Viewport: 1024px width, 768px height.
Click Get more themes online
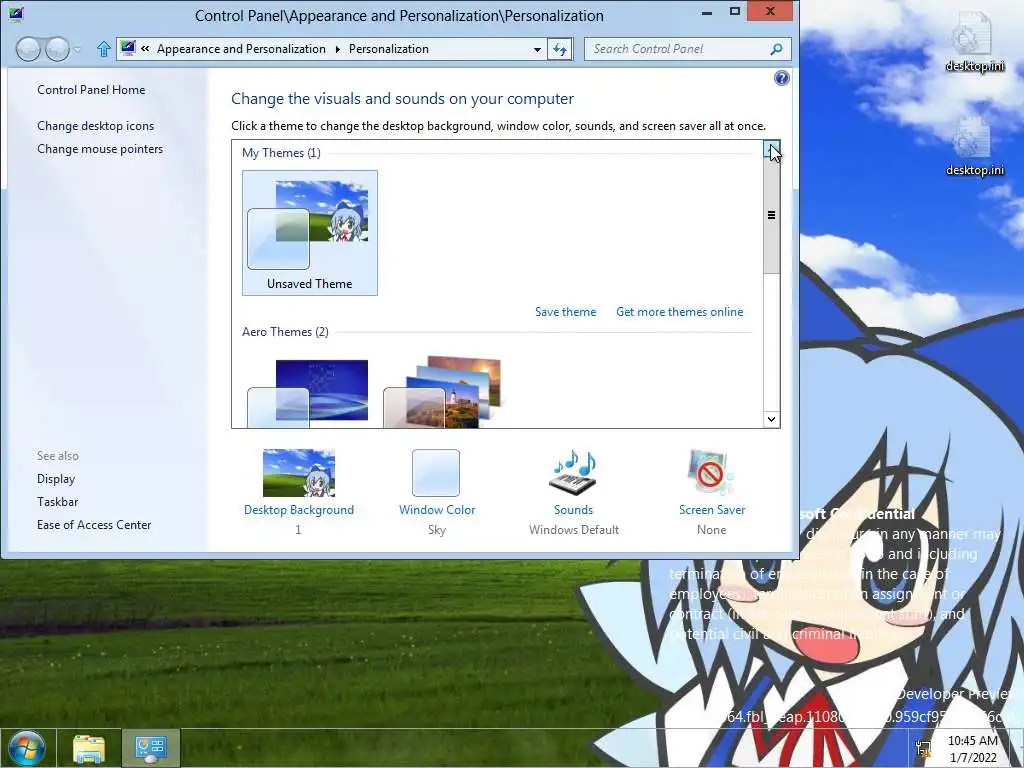coord(679,312)
